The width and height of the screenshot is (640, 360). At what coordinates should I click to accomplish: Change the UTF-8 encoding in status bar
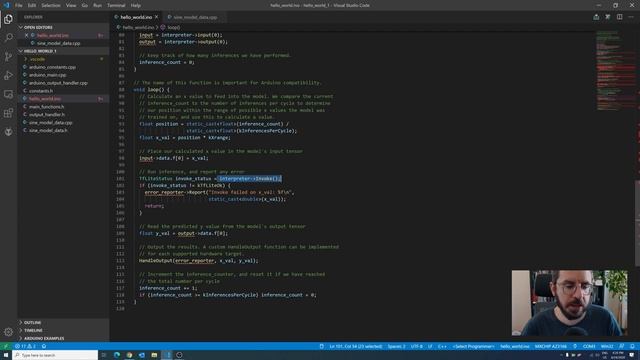click(x=416, y=346)
